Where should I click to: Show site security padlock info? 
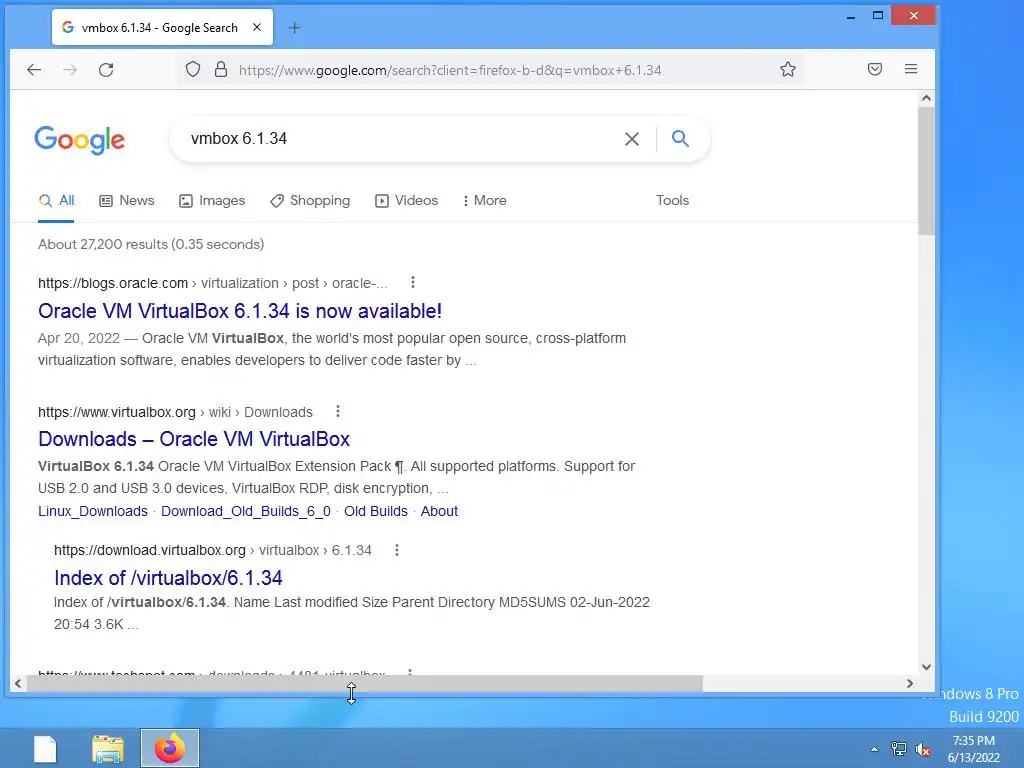tap(221, 69)
